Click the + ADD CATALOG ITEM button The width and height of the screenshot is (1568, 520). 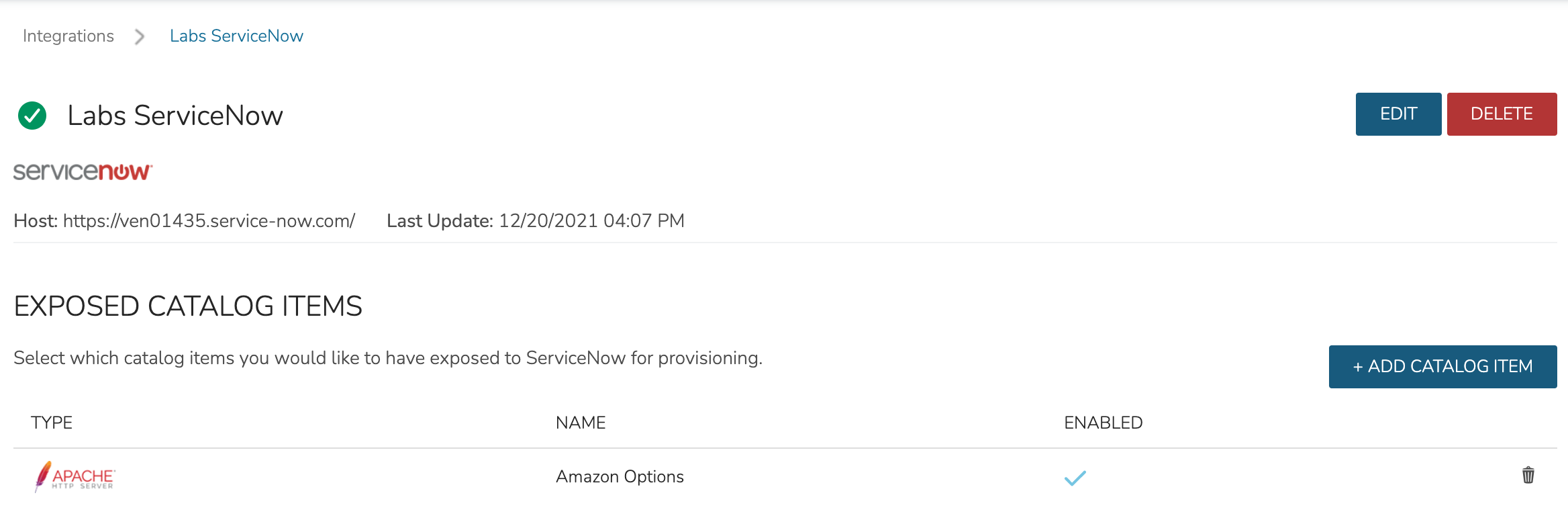[x=1442, y=367]
